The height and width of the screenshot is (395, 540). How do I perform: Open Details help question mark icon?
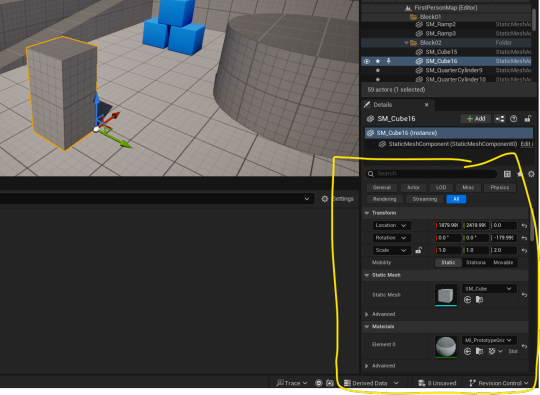pyautogui.click(x=513, y=119)
